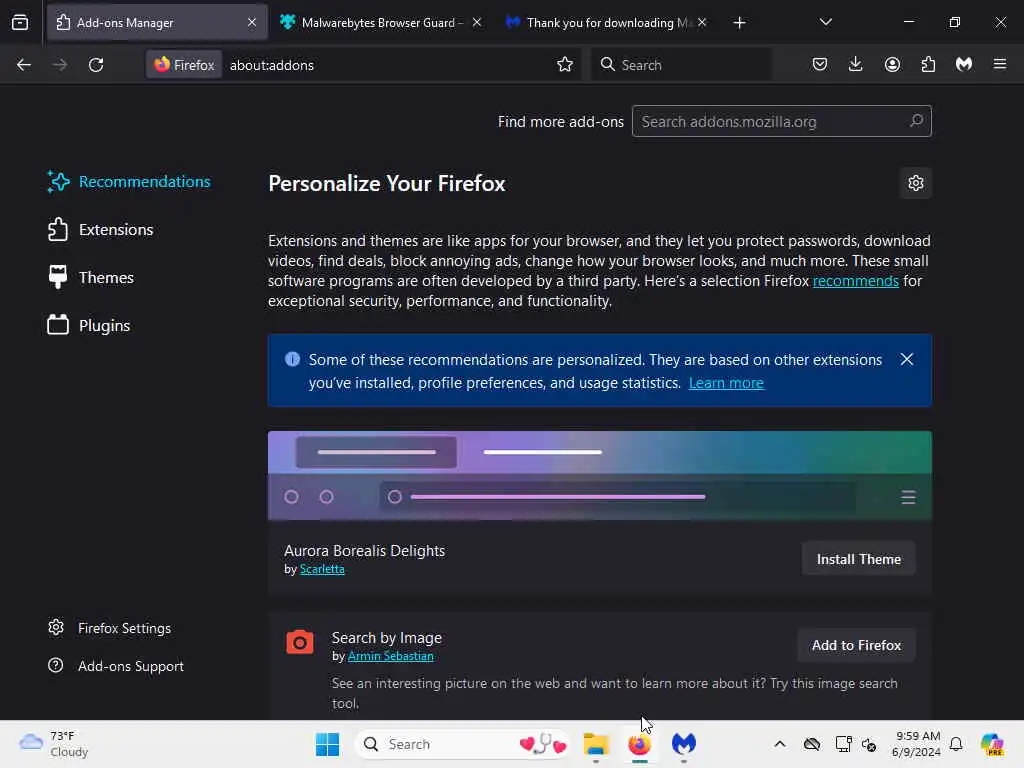Open the Save to Pocket icon
Viewport: 1024px width, 768px height.
(x=820, y=65)
